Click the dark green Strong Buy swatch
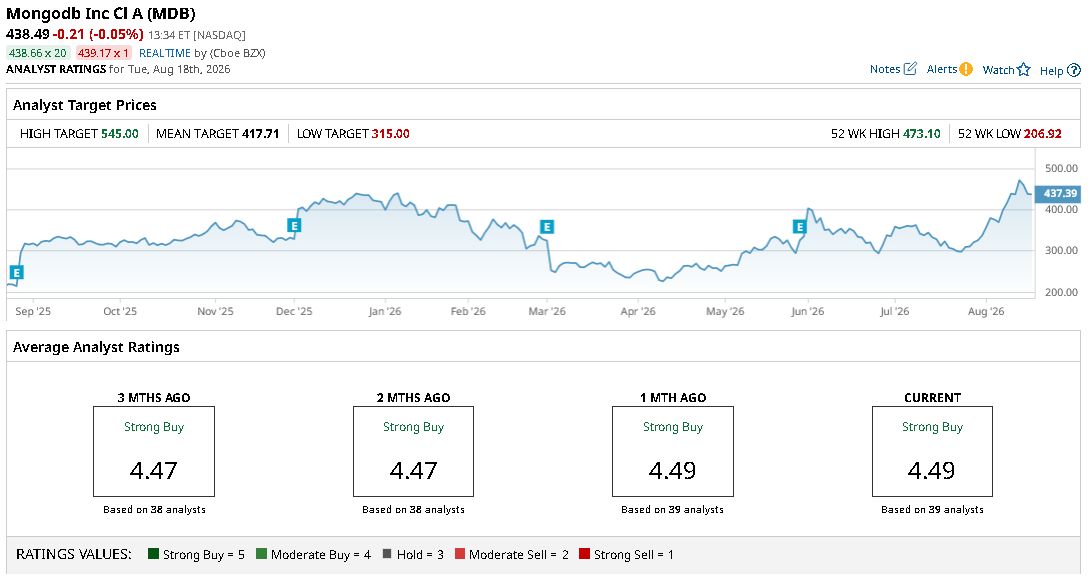 [x=154, y=554]
